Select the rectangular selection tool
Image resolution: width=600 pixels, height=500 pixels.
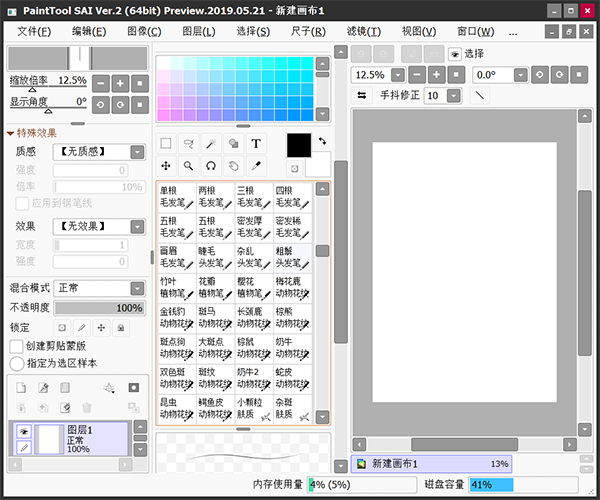(x=166, y=144)
